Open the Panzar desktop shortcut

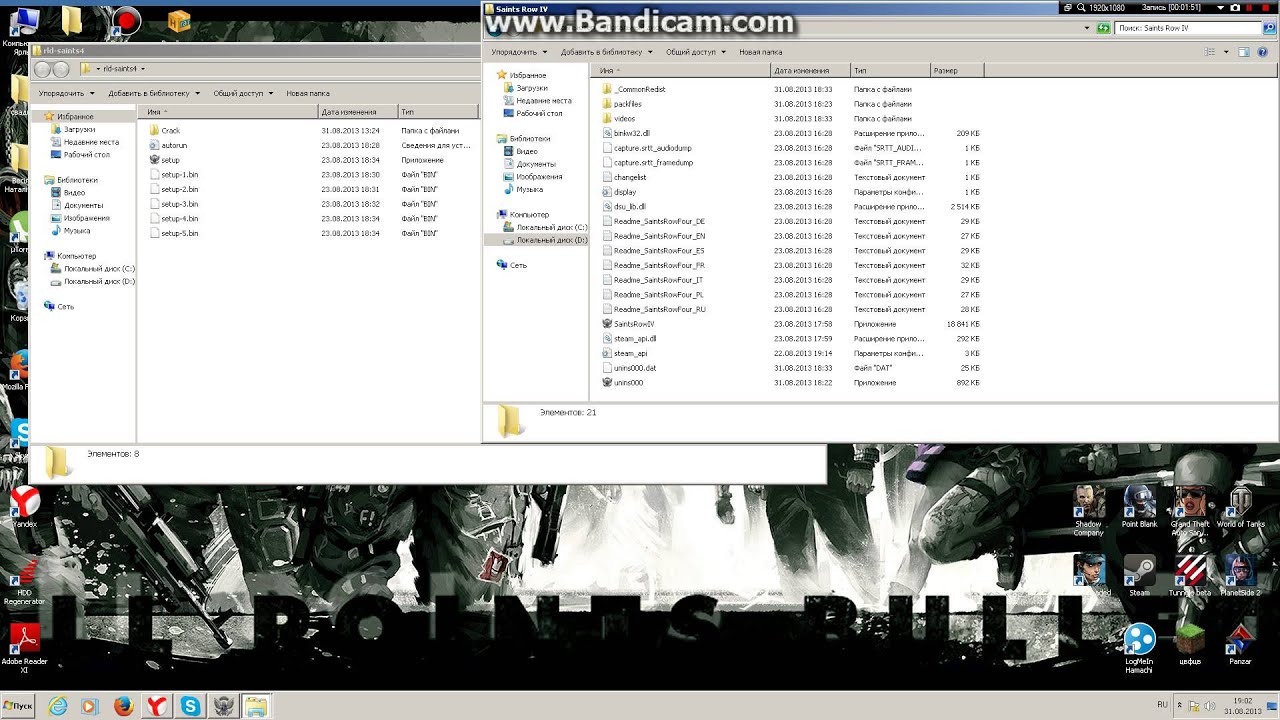(1240, 644)
